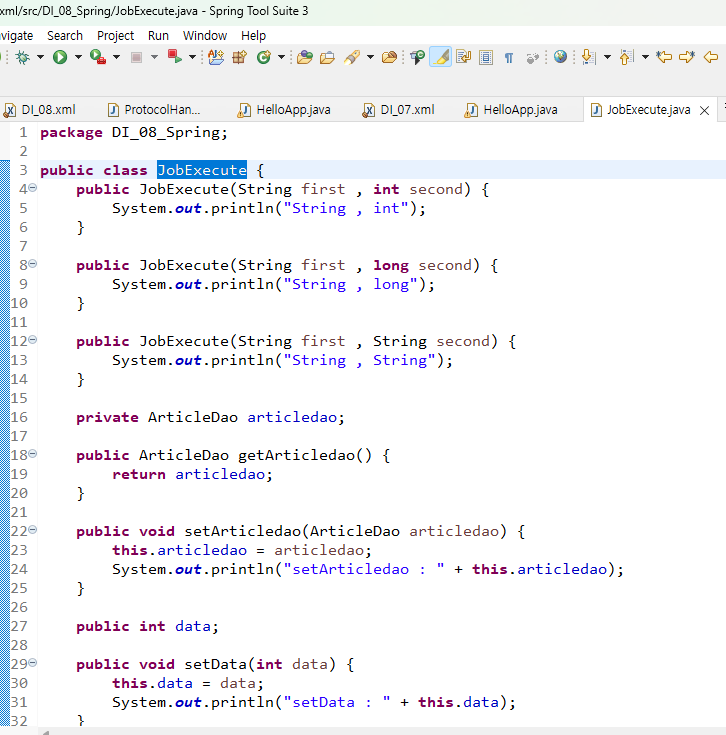Viewport: 726px width, 735px height.
Task: Open the Run menu
Action: click(158, 36)
